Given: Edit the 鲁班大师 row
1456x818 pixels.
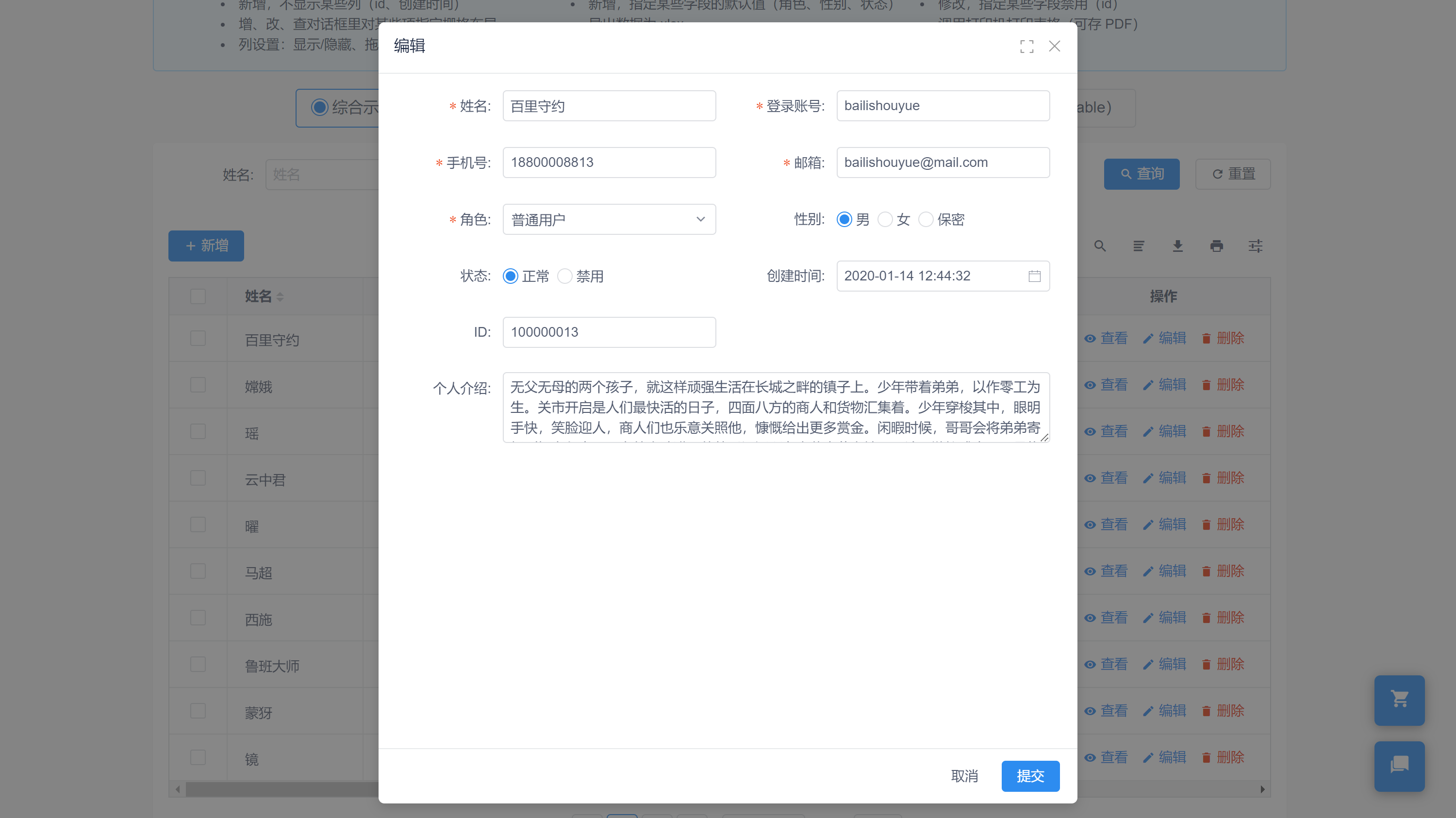Looking at the screenshot, I should point(1164,664).
